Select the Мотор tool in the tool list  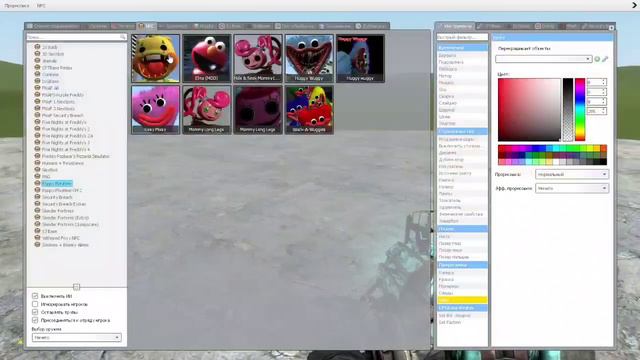click(x=462, y=76)
